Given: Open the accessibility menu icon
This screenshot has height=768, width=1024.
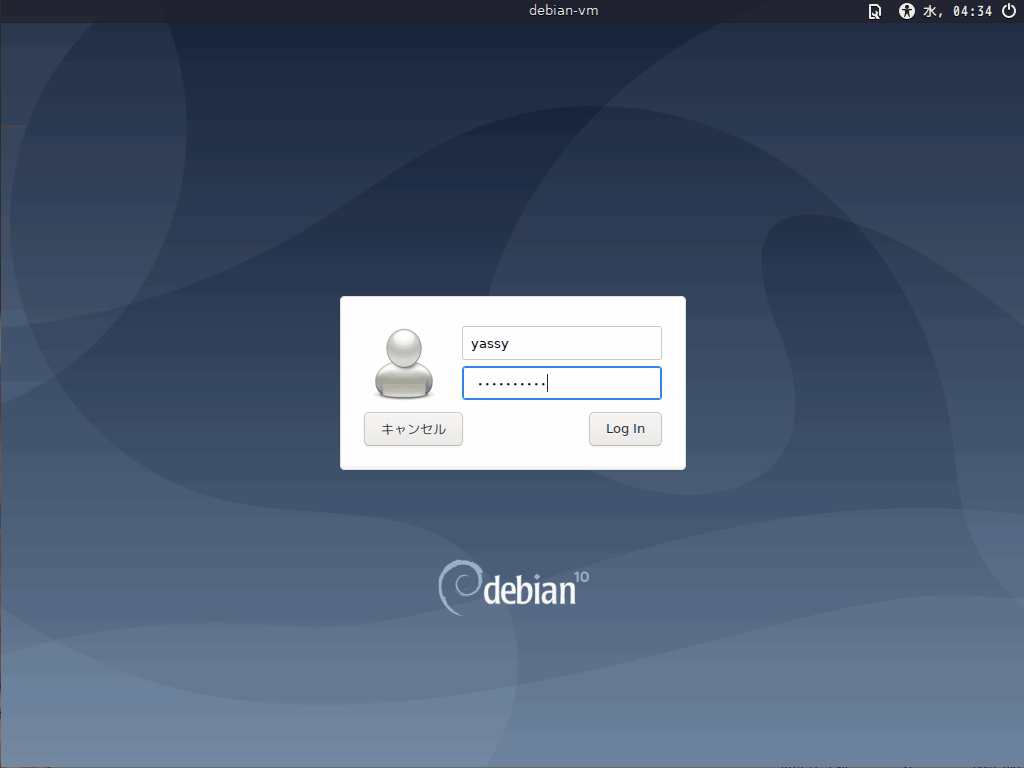Looking at the screenshot, I should 906,11.
